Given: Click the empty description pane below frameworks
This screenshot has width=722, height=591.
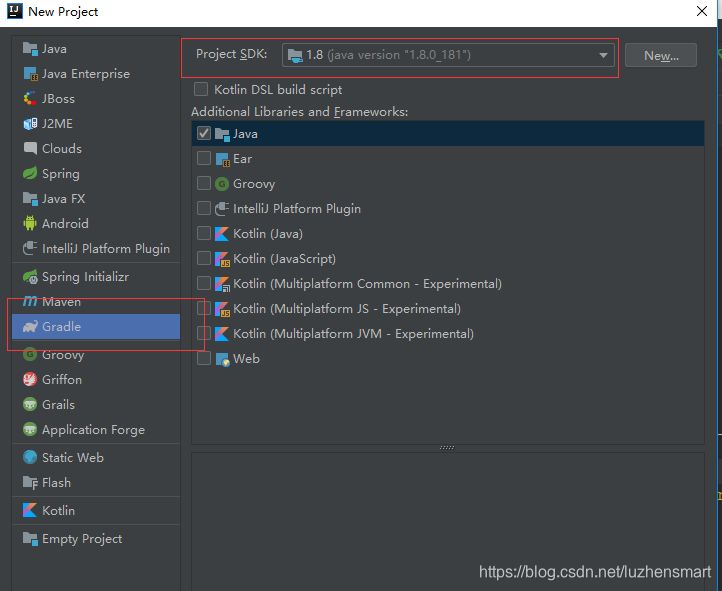Looking at the screenshot, I should click(448, 521).
